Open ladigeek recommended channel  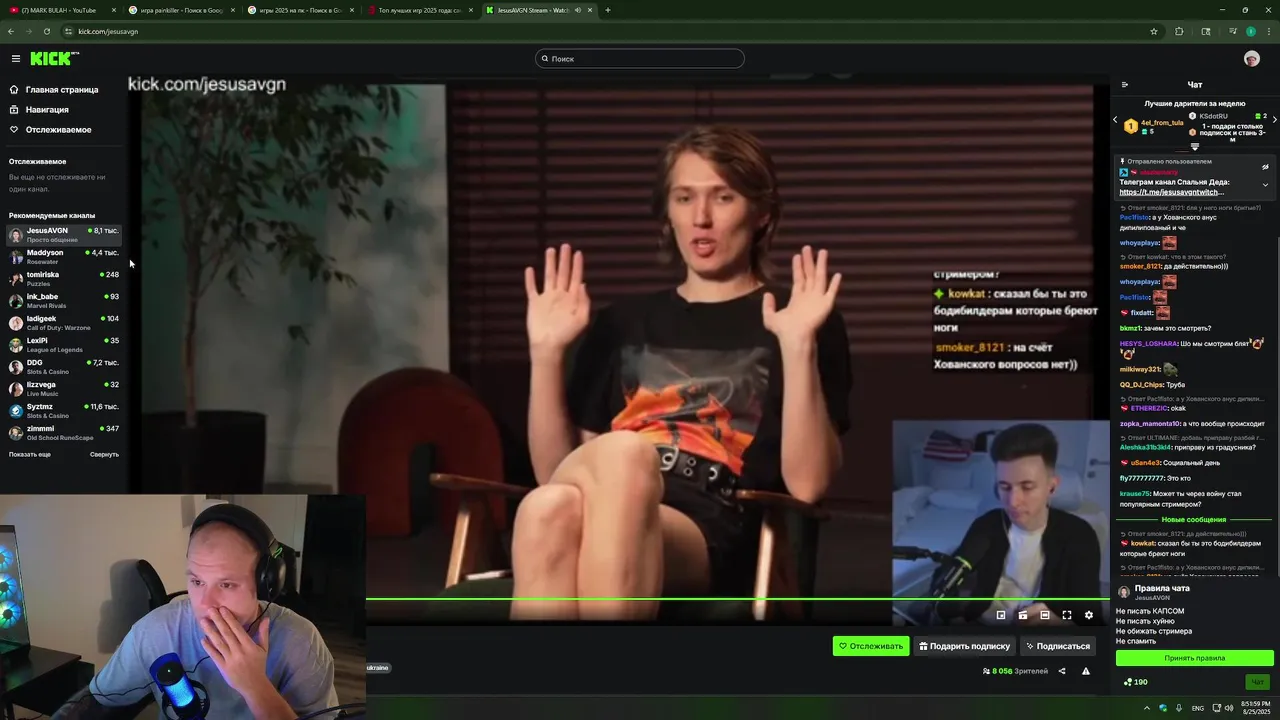tap(64, 323)
